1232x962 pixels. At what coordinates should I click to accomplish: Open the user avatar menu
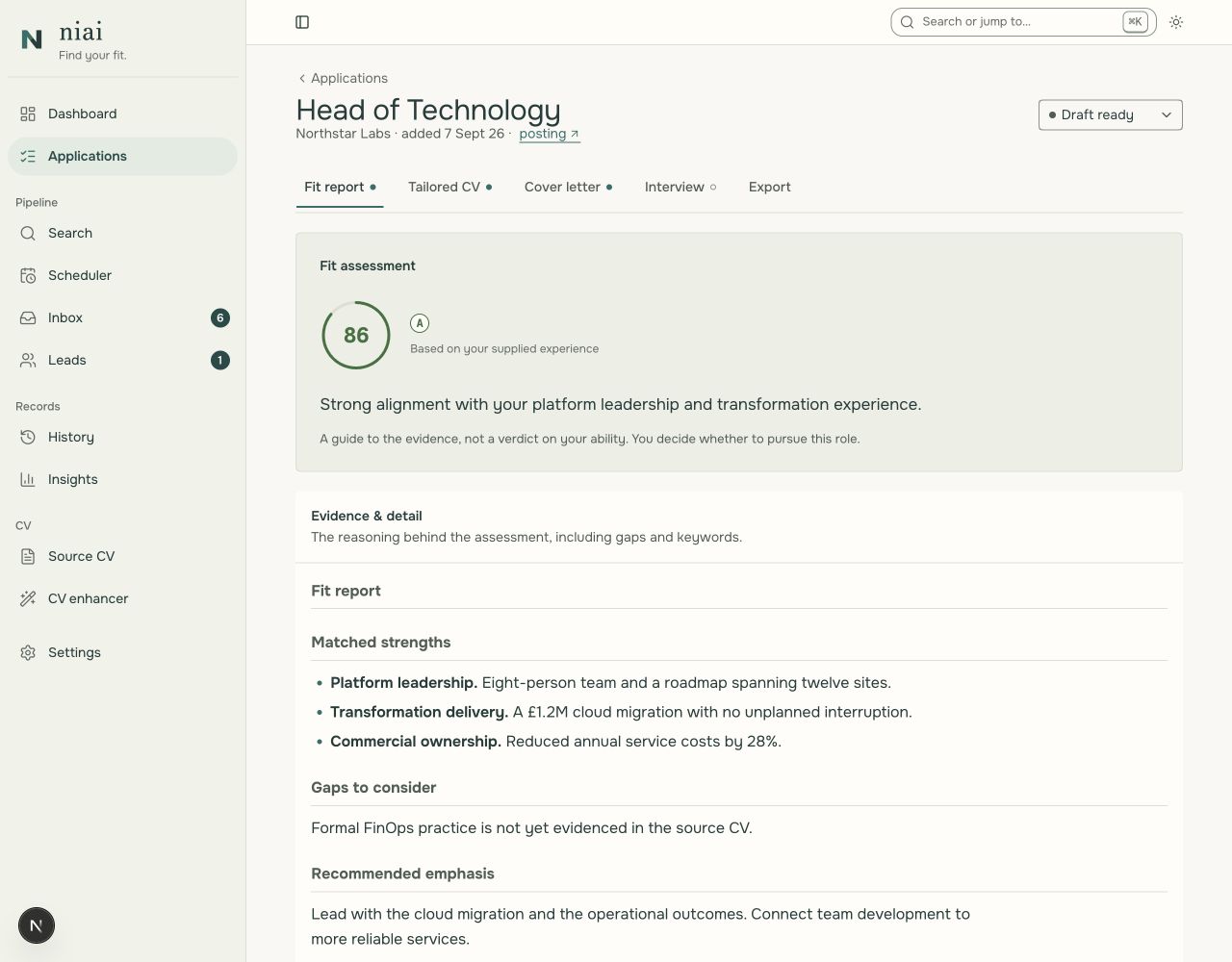pyautogui.click(x=37, y=925)
